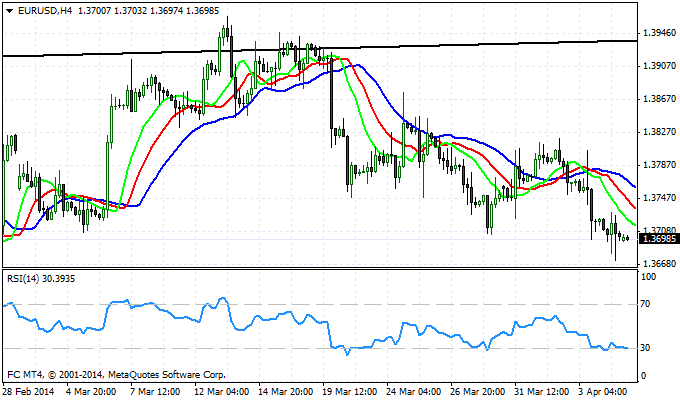Click the RSI(14) 30.3935 indicator label
The width and height of the screenshot is (680, 400).
(x=41, y=279)
